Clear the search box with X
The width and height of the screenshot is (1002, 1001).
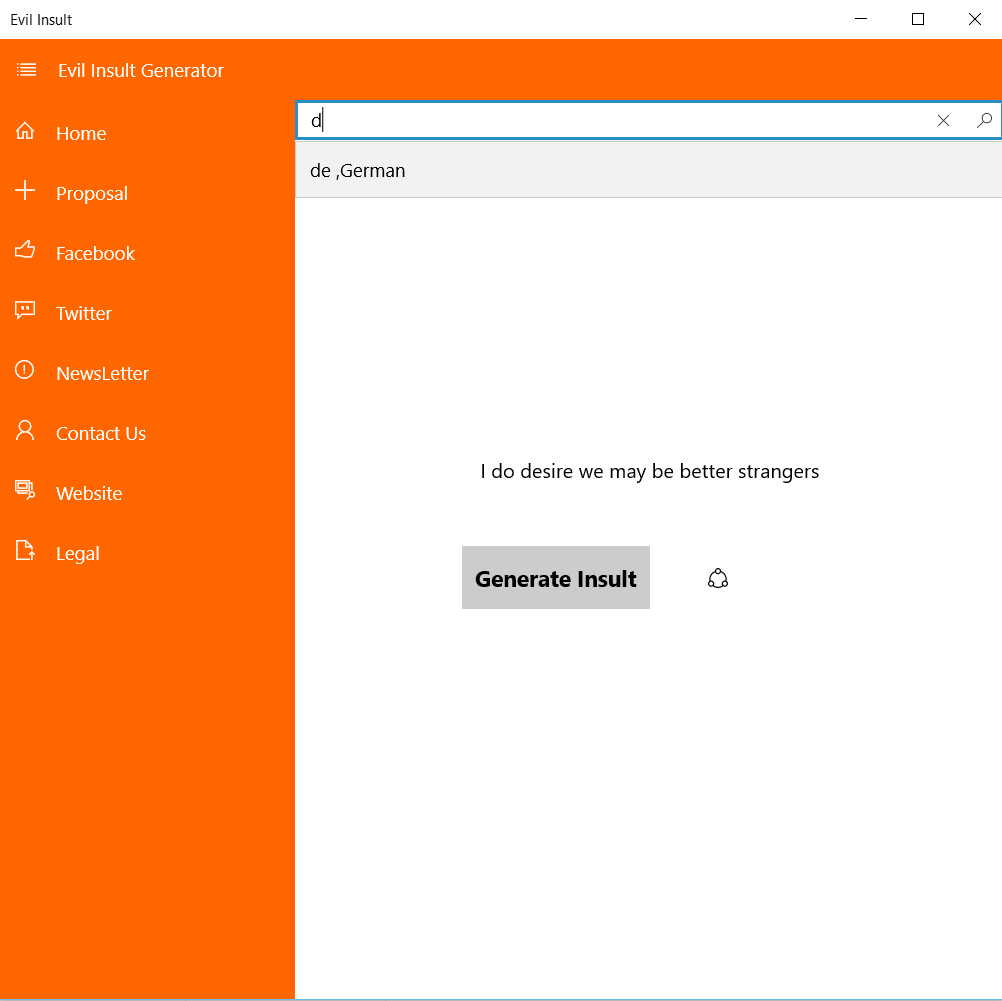943,120
